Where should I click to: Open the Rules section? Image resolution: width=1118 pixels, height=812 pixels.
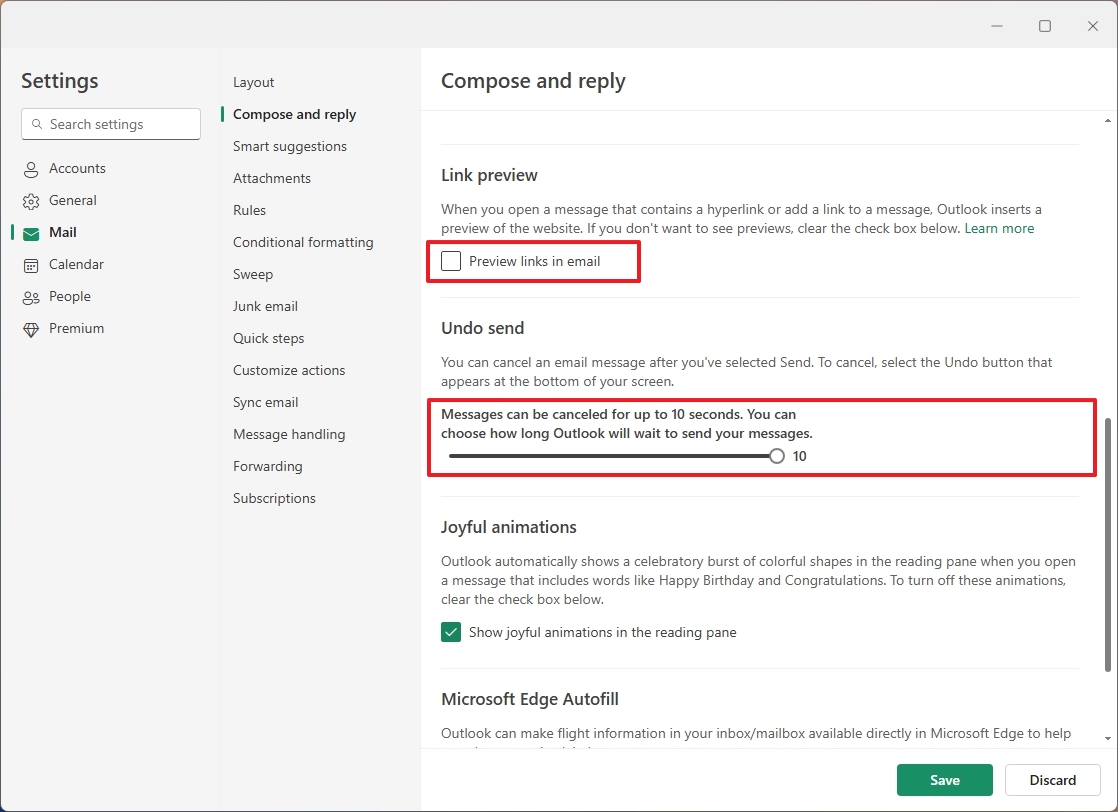pyautogui.click(x=249, y=210)
